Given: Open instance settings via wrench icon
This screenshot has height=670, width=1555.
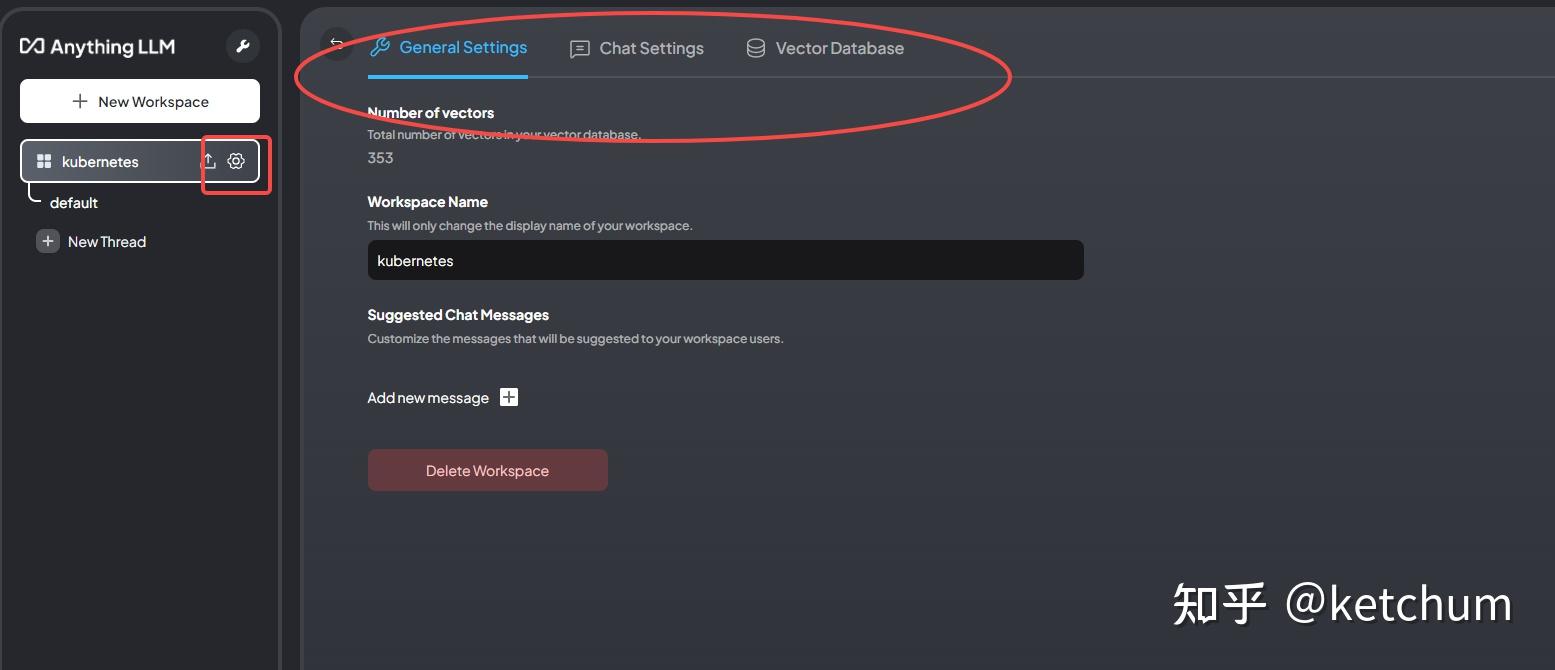Looking at the screenshot, I should coord(243,46).
